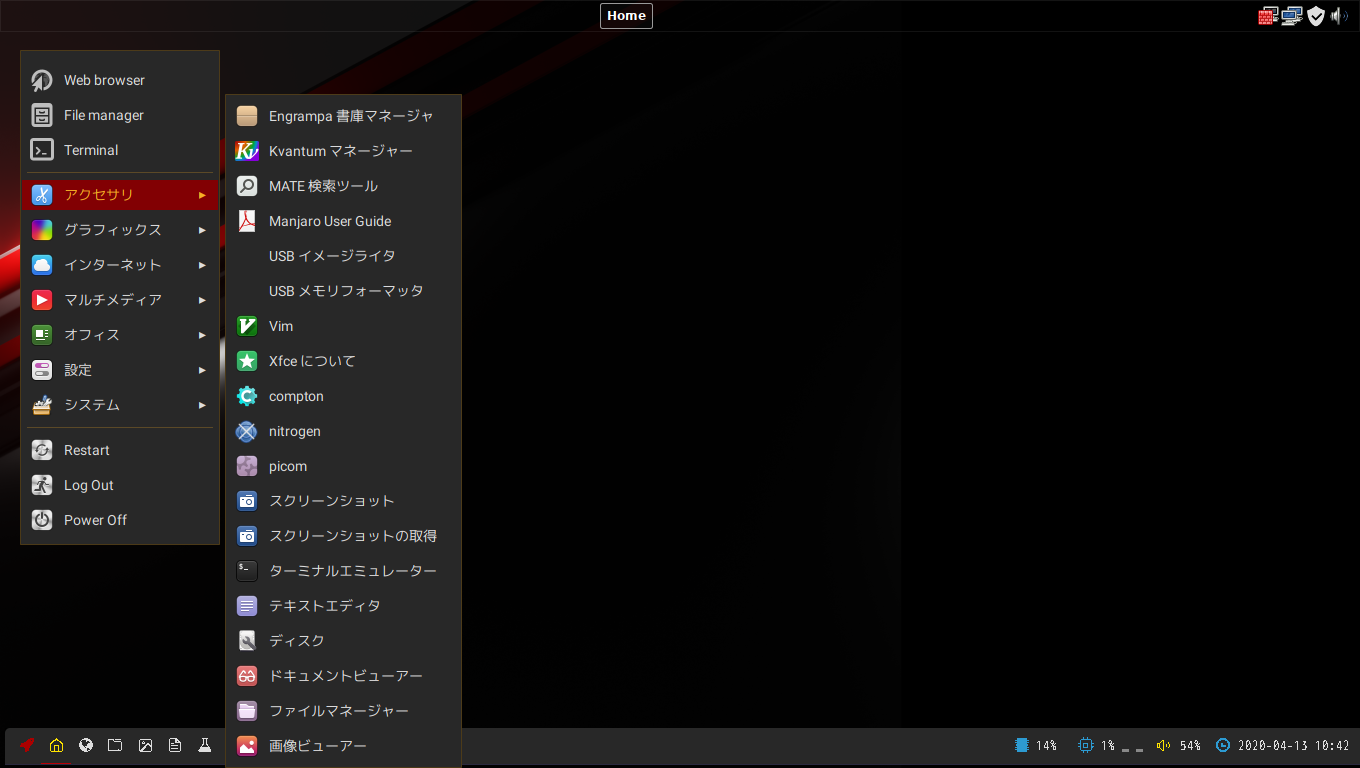Open 画像ビューアー
The image size is (1360, 768).
click(x=343, y=746)
